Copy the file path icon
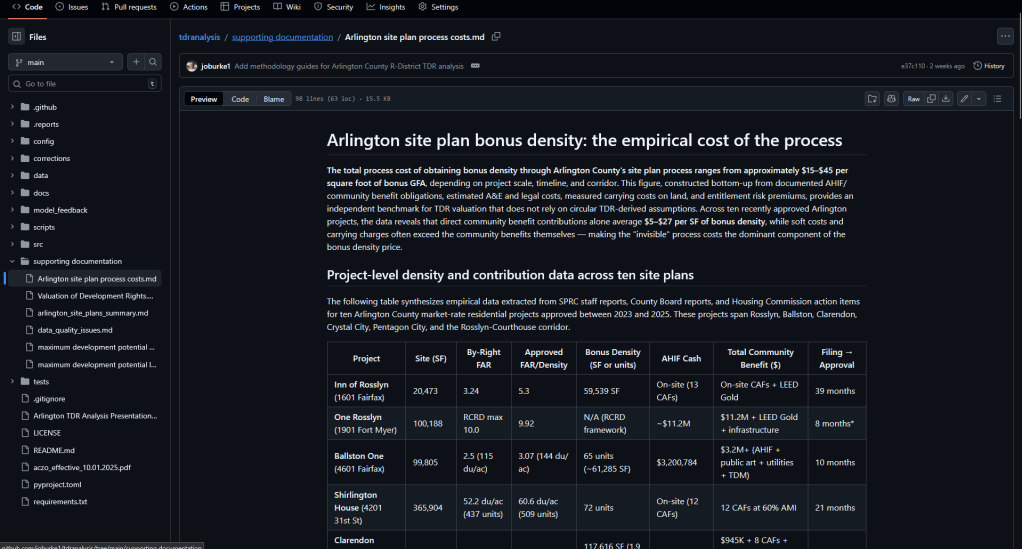The image size is (1022, 549). [496, 37]
